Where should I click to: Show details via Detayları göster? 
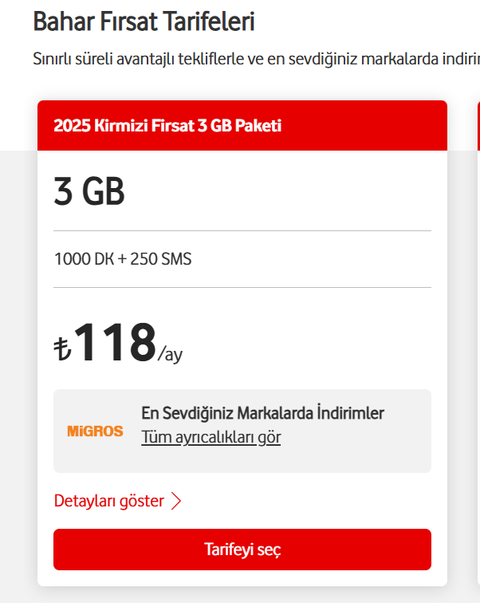pyautogui.click(x=109, y=501)
